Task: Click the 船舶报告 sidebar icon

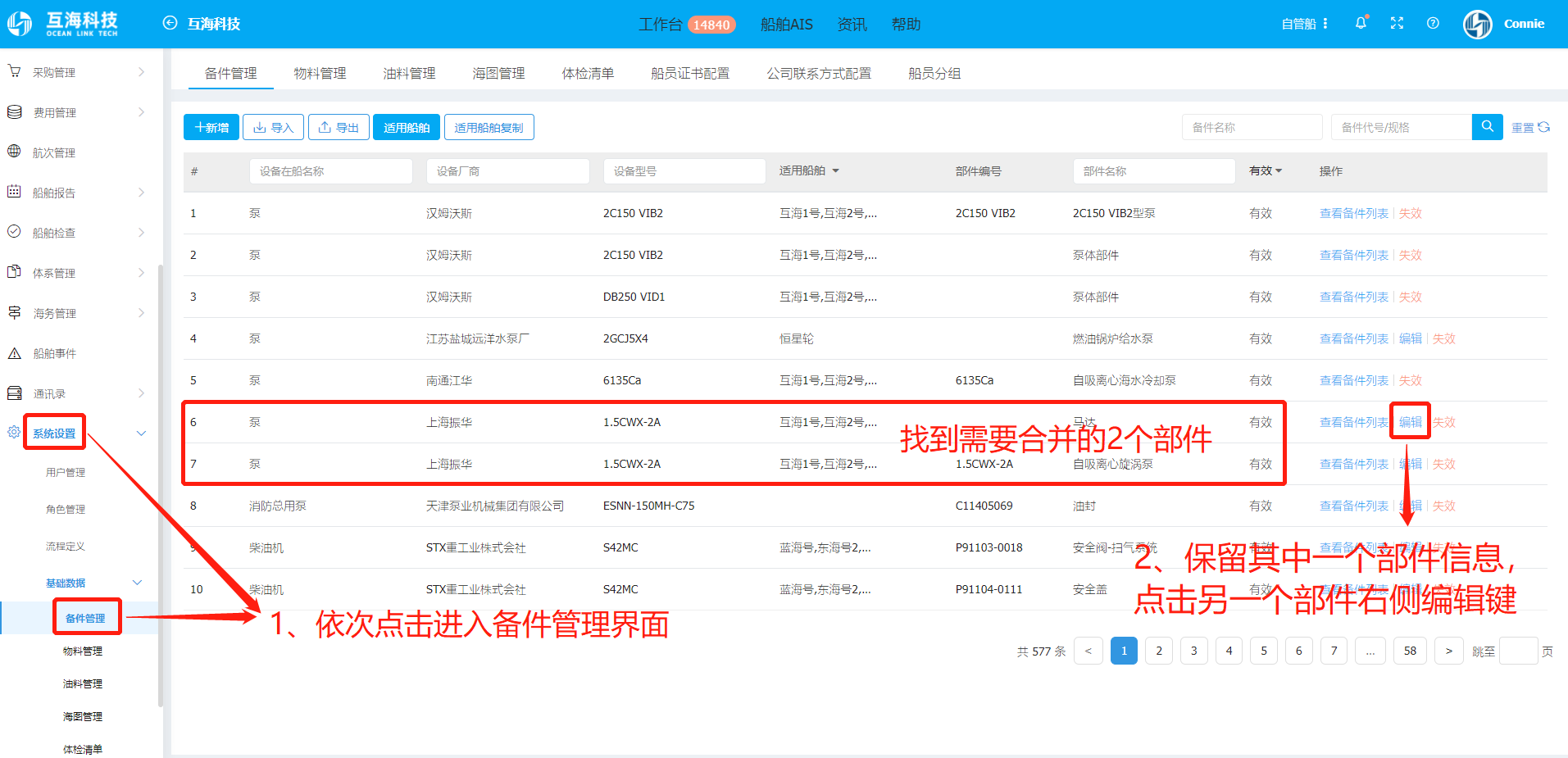Action: click(x=14, y=192)
